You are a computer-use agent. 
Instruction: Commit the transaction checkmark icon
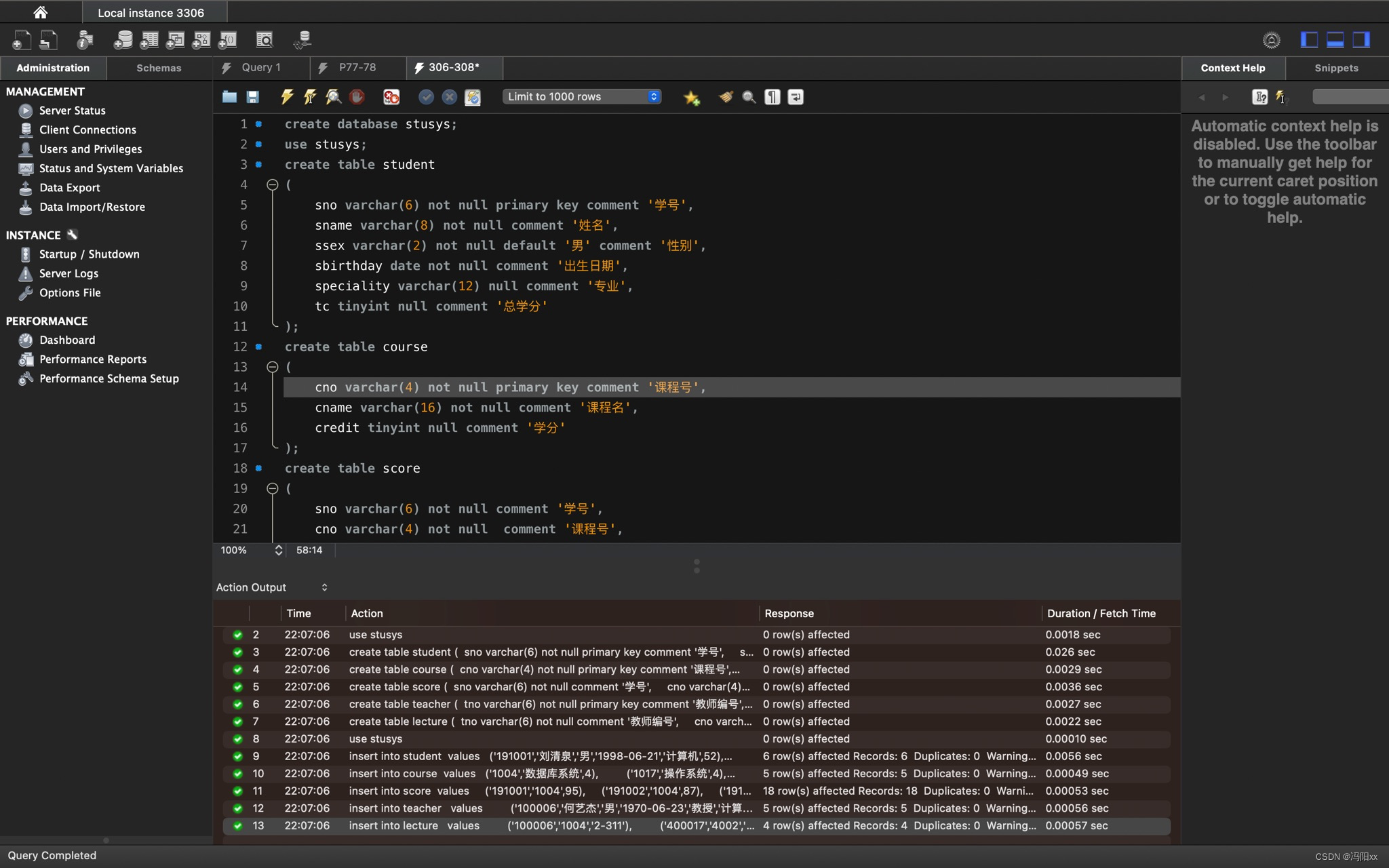click(x=426, y=97)
